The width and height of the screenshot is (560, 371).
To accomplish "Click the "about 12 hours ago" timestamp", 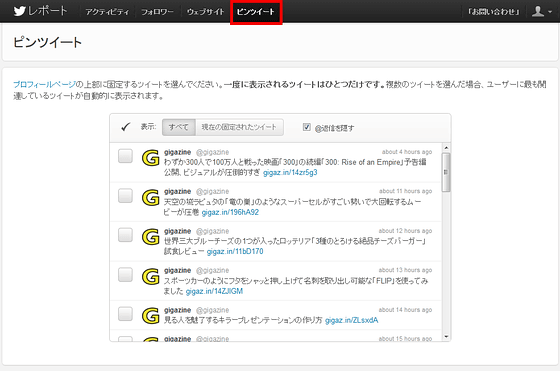I will point(405,231).
